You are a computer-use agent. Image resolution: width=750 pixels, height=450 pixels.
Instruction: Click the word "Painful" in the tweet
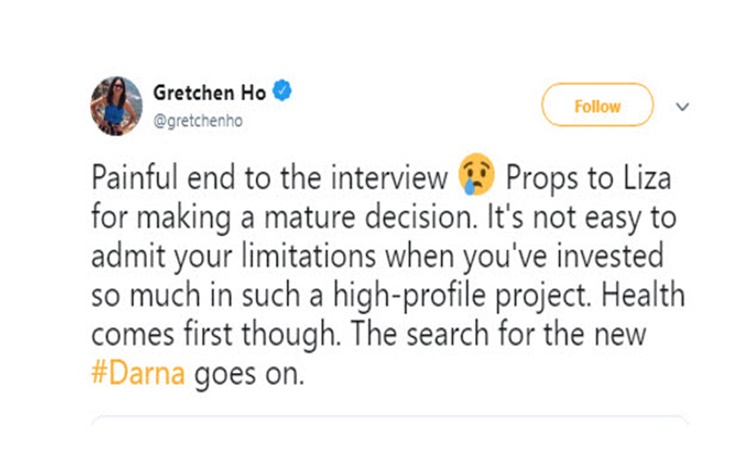click(134, 179)
